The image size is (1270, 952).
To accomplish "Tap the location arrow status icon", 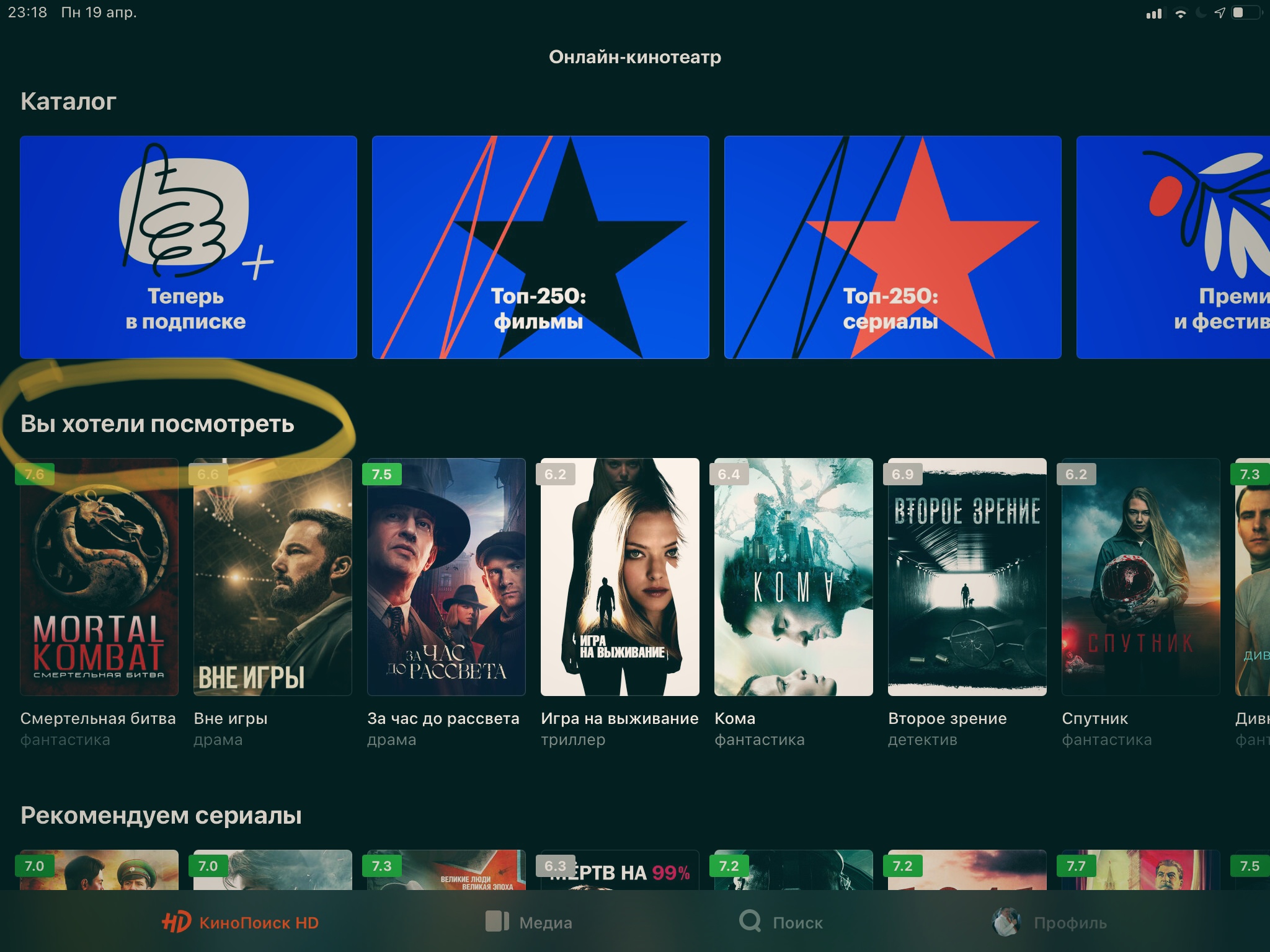I will click(x=1220, y=12).
